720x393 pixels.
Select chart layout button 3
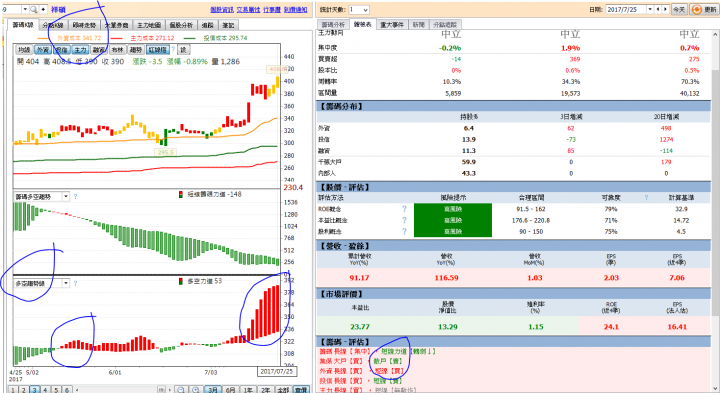click(x=34, y=390)
